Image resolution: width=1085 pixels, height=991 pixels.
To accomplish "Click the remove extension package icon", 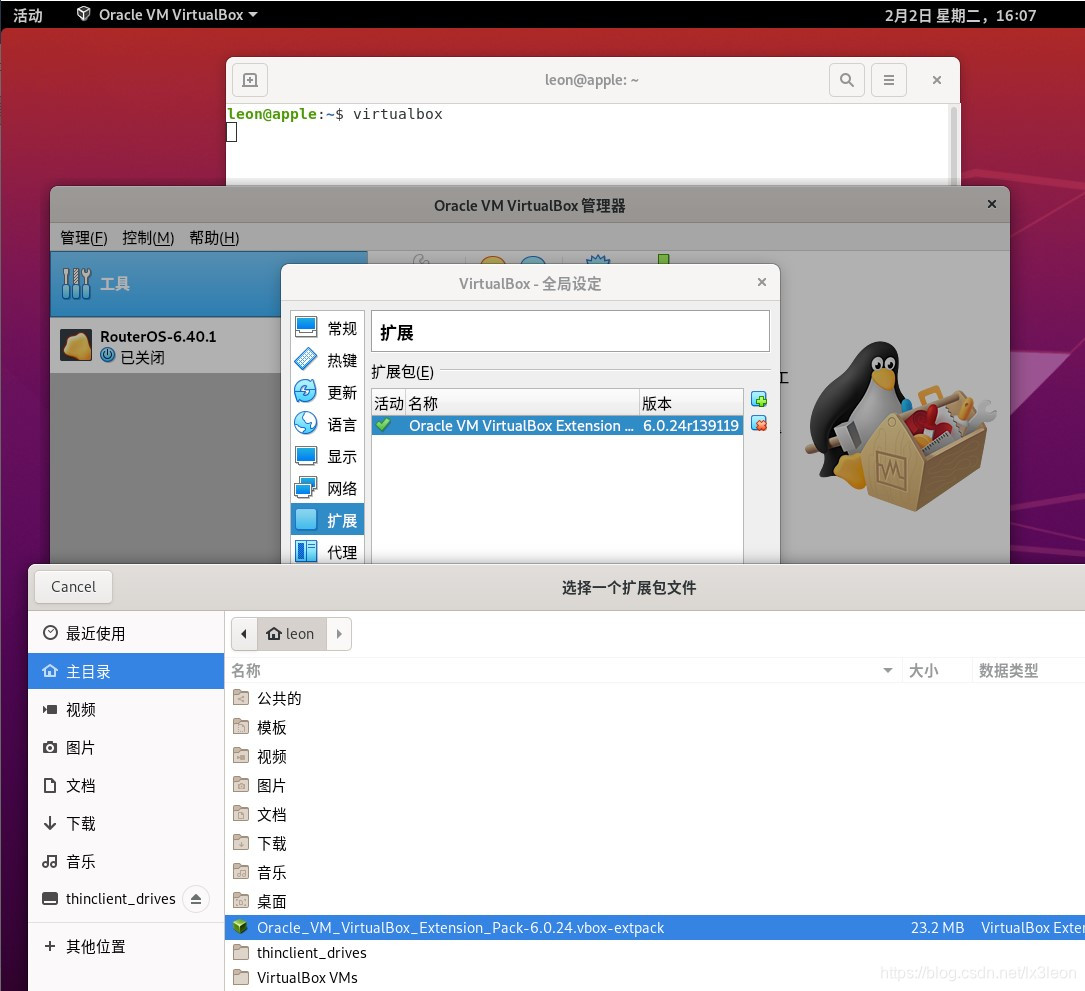I will click(x=759, y=424).
